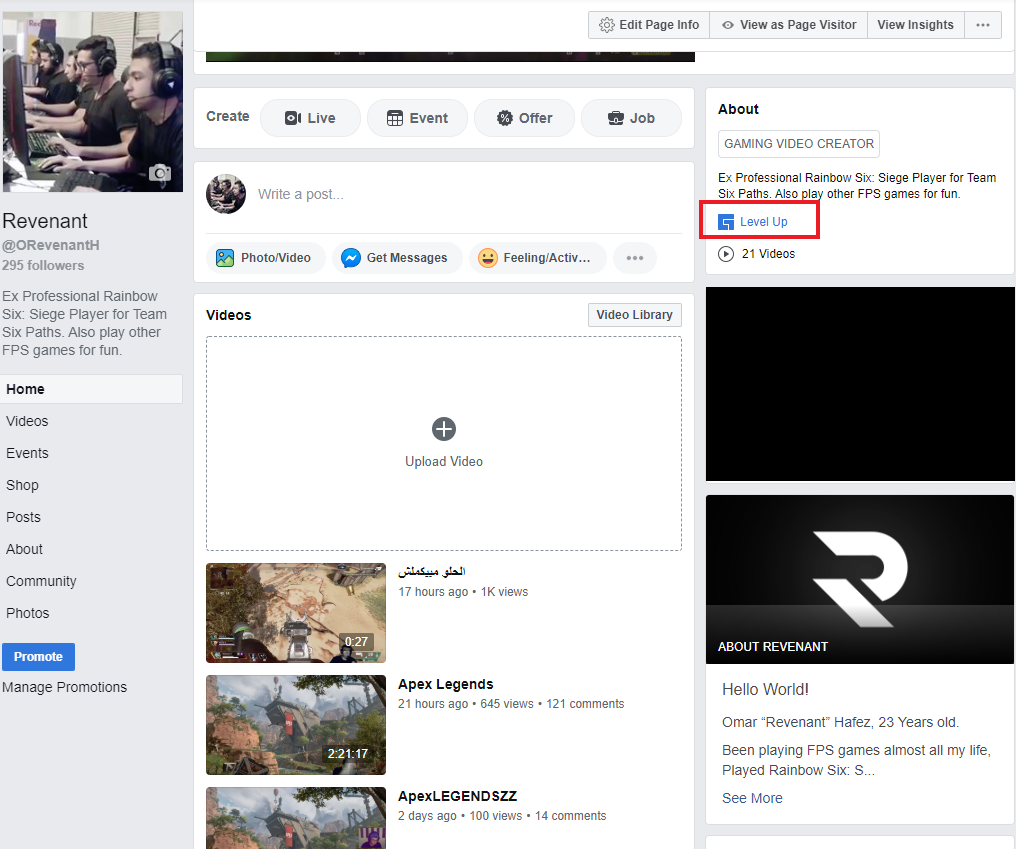
Task: Click the 295 followers count
Action: (x=43, y=266)
